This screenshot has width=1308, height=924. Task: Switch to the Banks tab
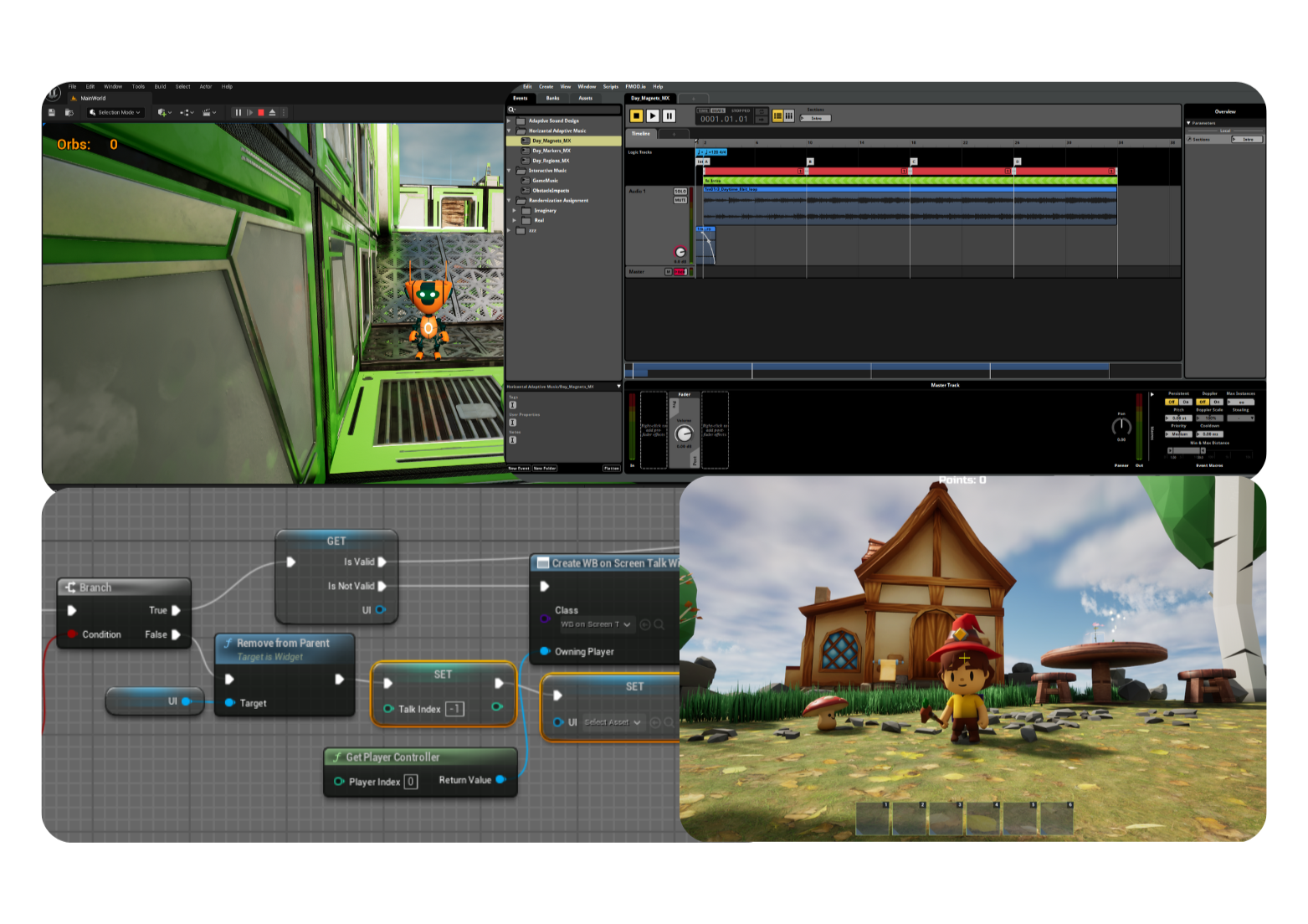553,98
